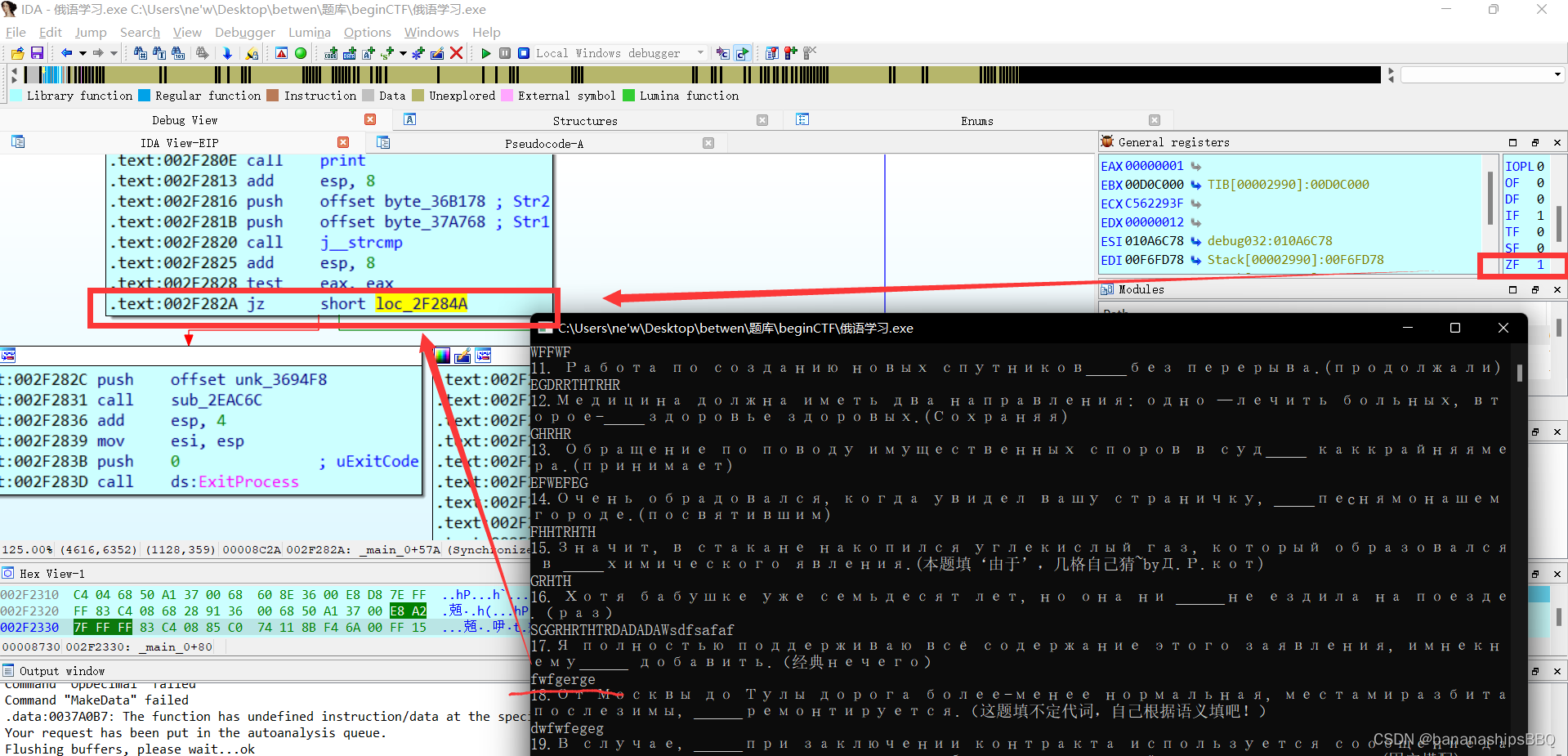Click the Hex View-1 panel title
Image resolution: width=1568 pixels, height=756 pixels.
coord(52,574)
